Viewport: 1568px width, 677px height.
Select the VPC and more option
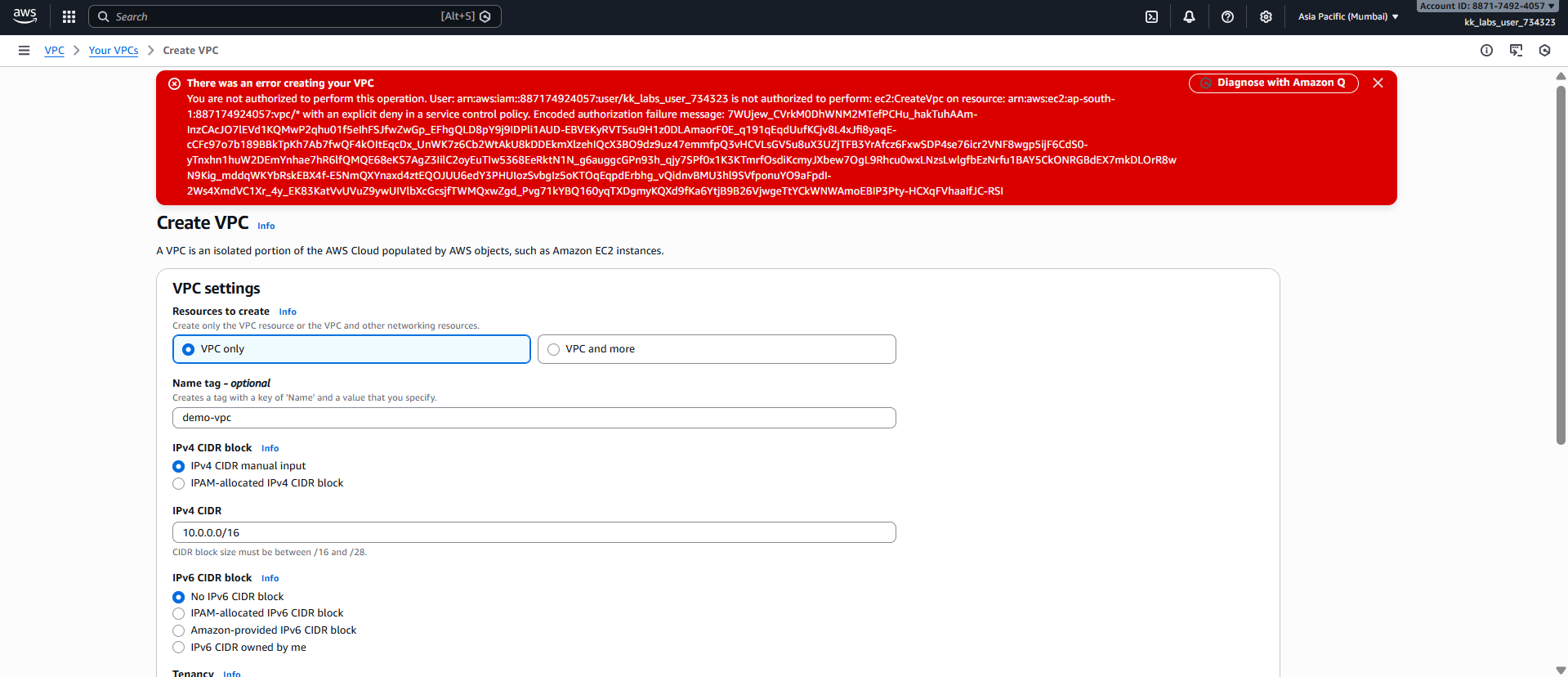(717, 349)
